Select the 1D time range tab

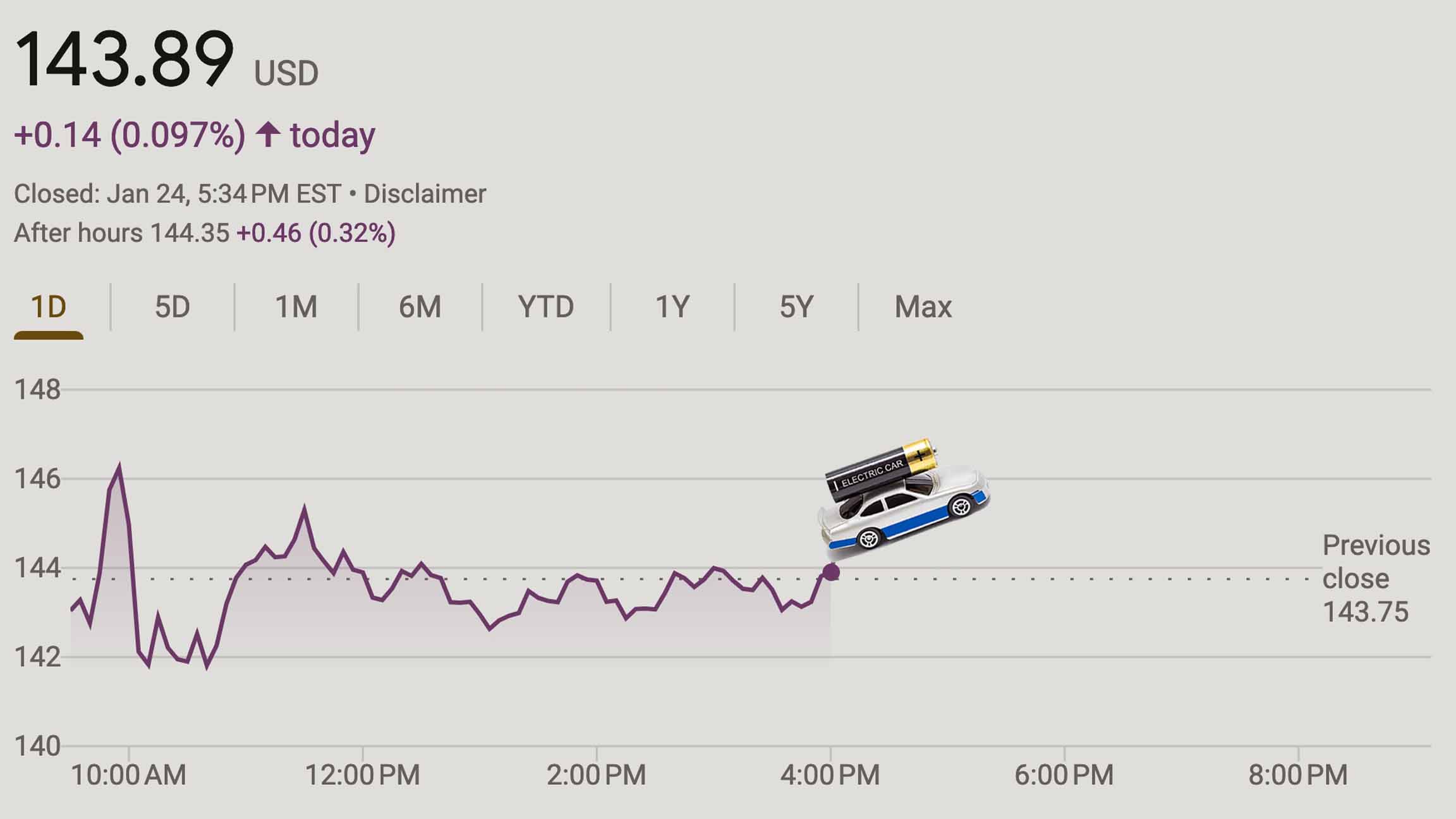tap(47, 306)
